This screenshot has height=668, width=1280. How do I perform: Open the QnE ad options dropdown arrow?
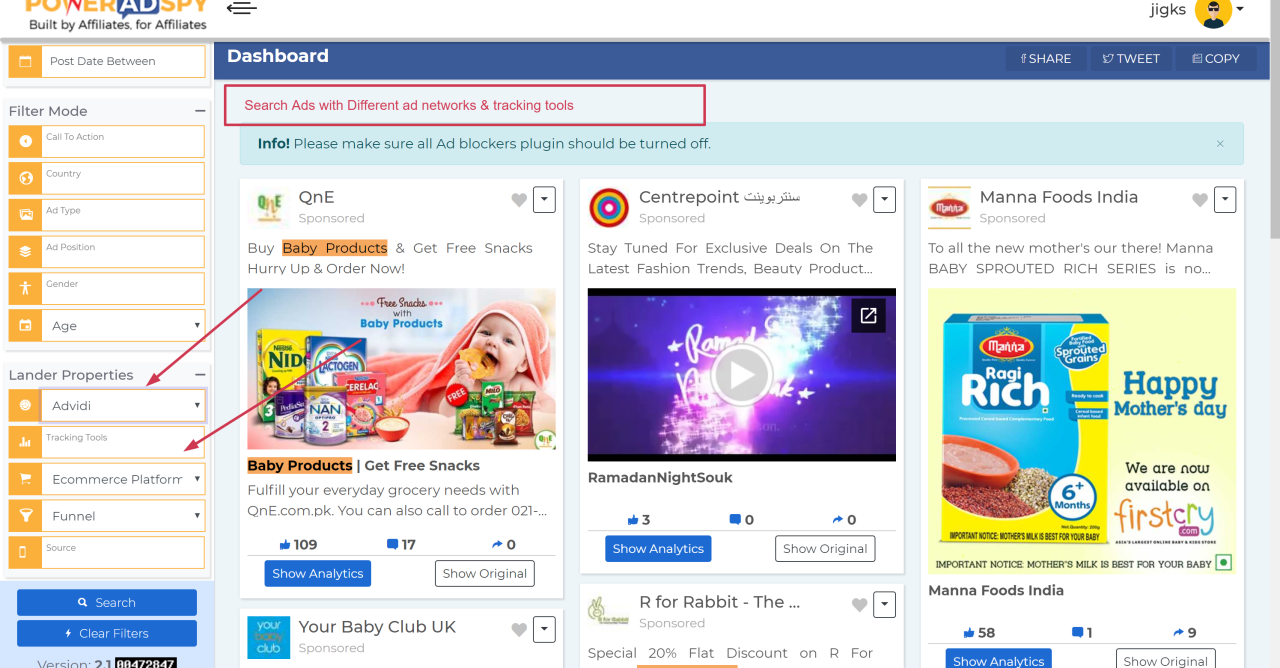(x=544, y=200)
